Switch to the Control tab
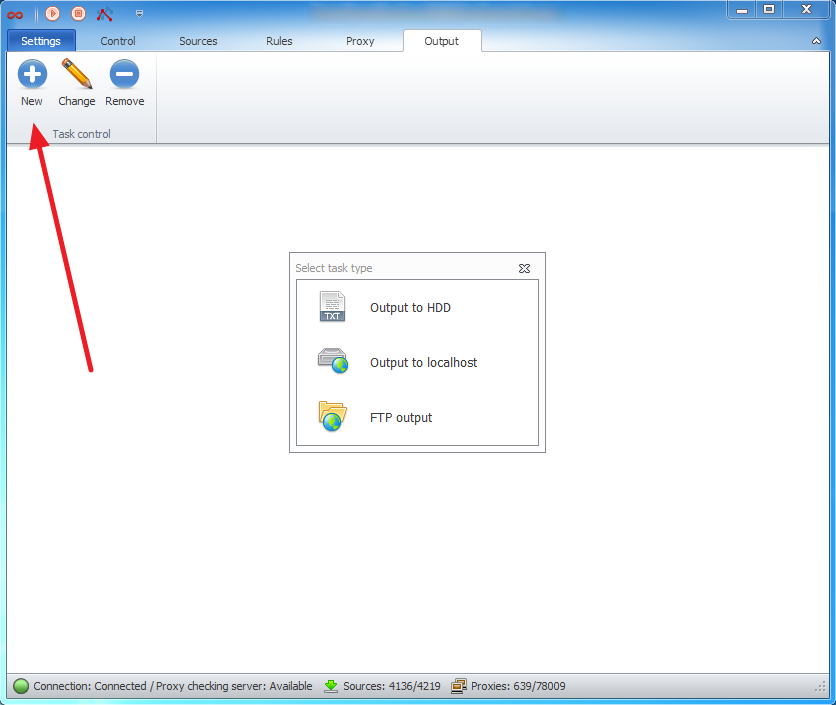 point(118,41)
